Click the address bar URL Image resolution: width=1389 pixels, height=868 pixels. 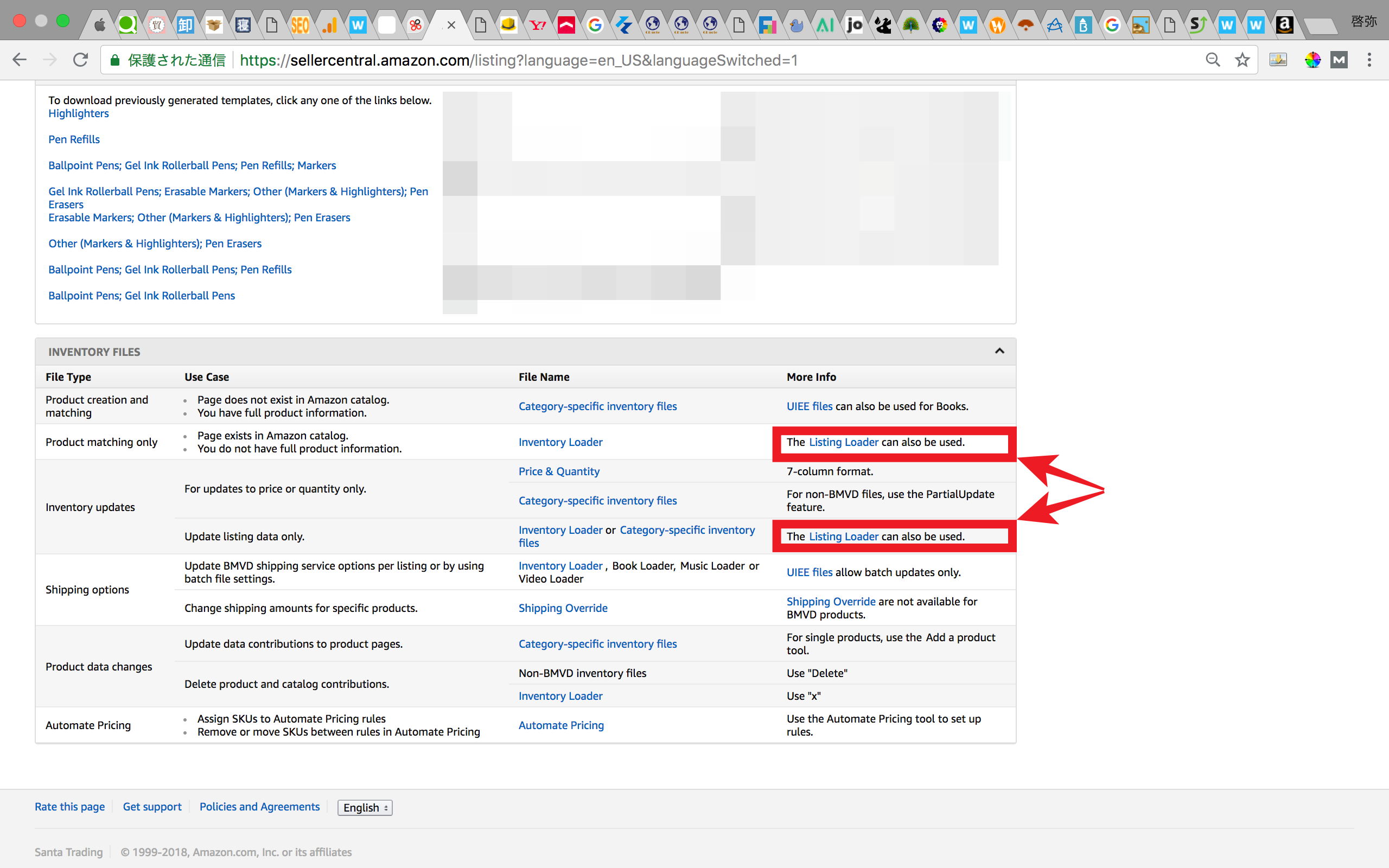click(x=518, y=60)
